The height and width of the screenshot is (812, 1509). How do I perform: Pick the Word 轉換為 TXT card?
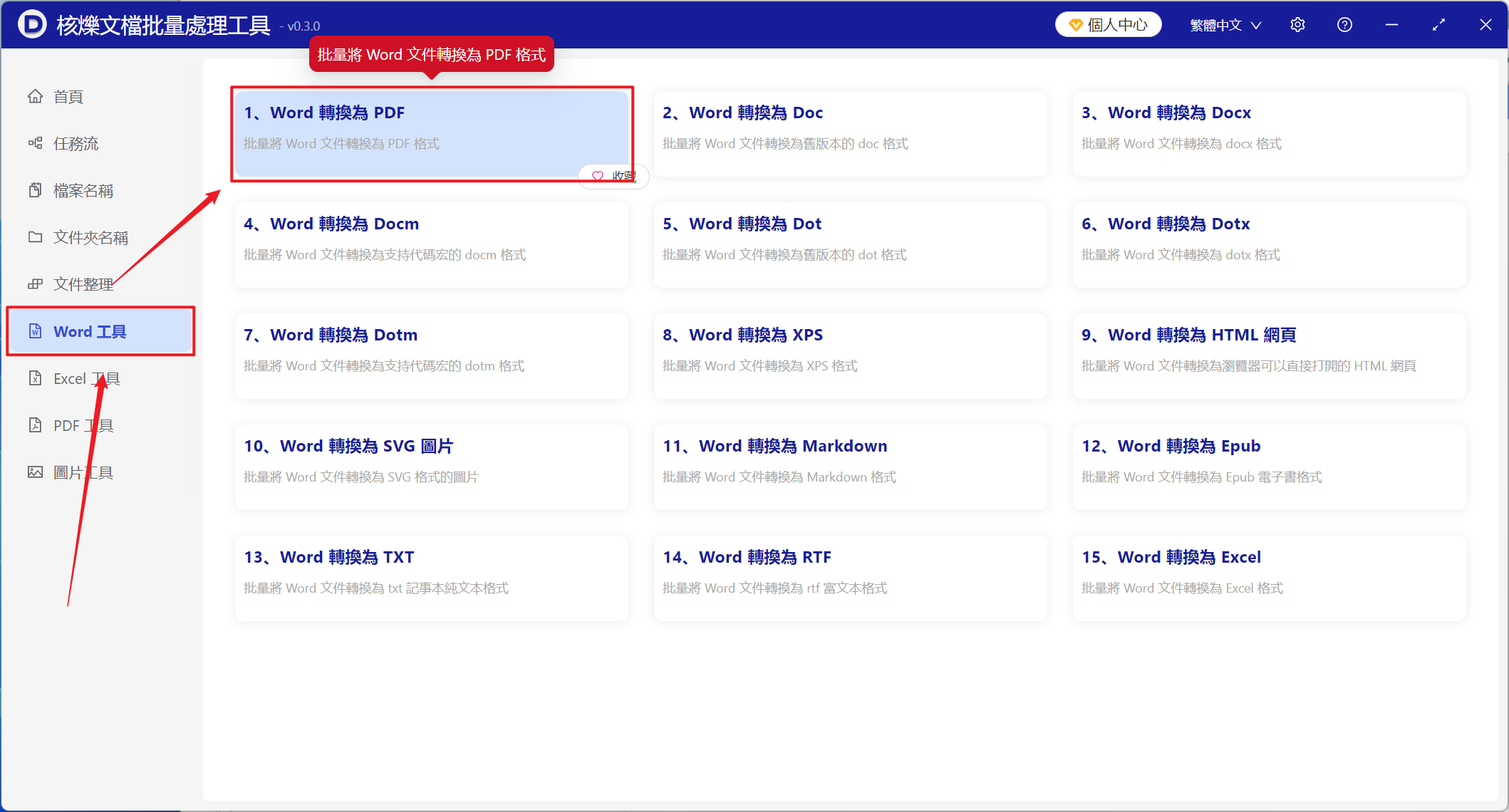(432, 578)
